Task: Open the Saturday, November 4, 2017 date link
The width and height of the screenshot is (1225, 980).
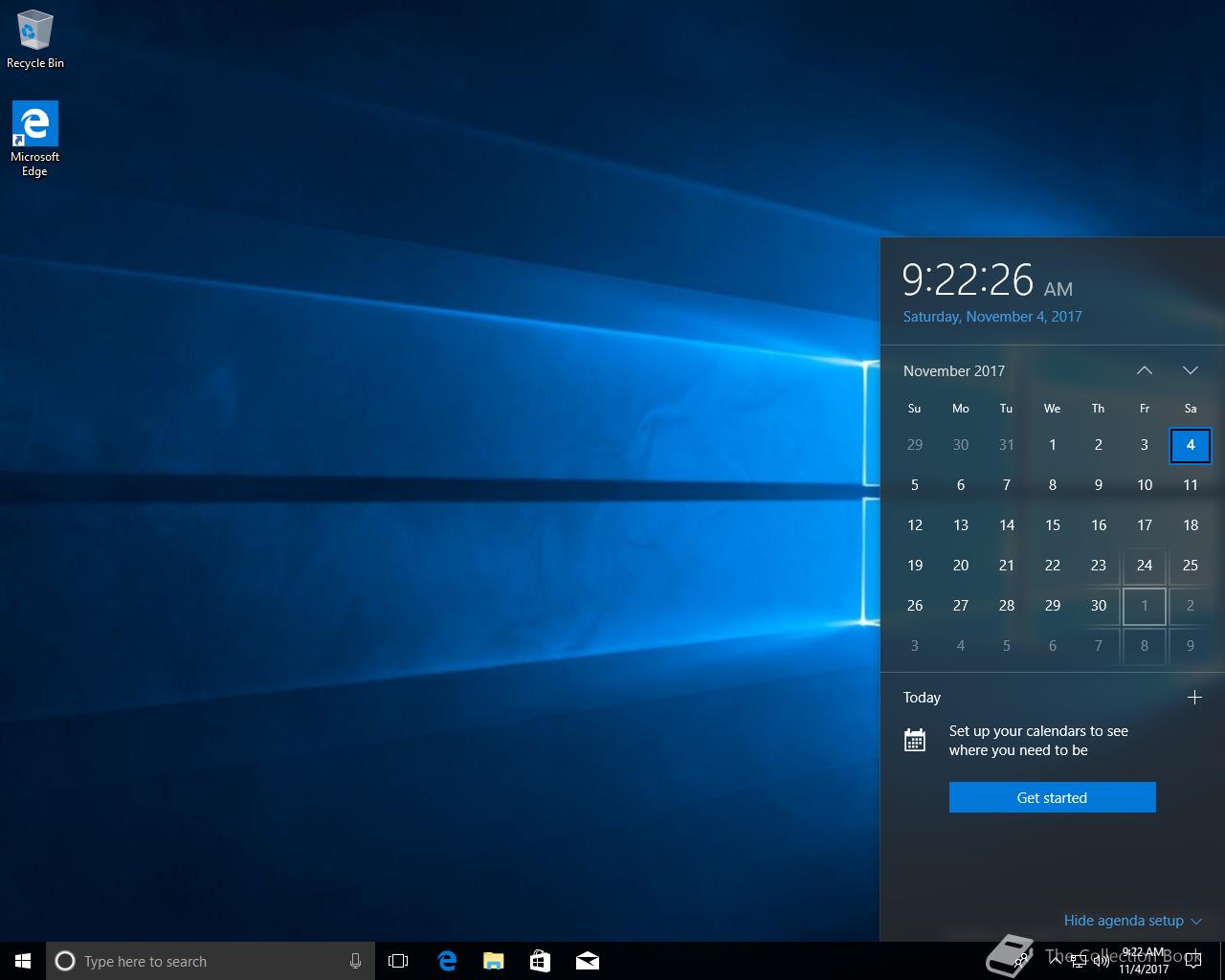Action: click(992, 317)
